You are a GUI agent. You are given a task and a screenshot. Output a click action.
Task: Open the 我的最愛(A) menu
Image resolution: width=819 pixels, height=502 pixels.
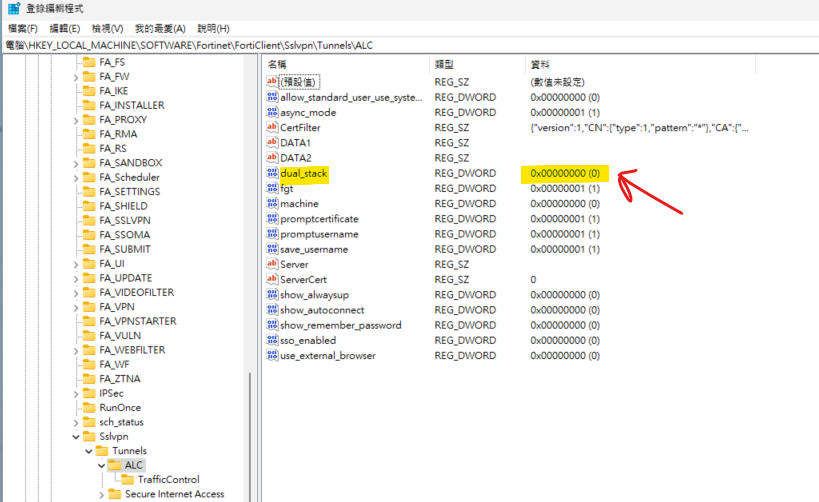tap(160, 29)
